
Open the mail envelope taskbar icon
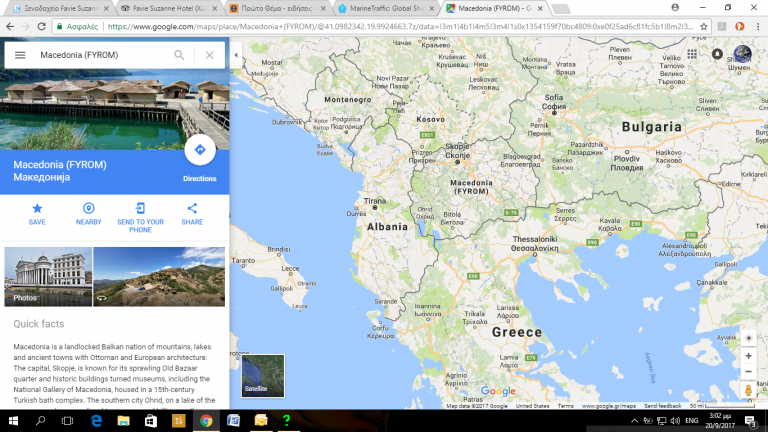pos(261,421)
